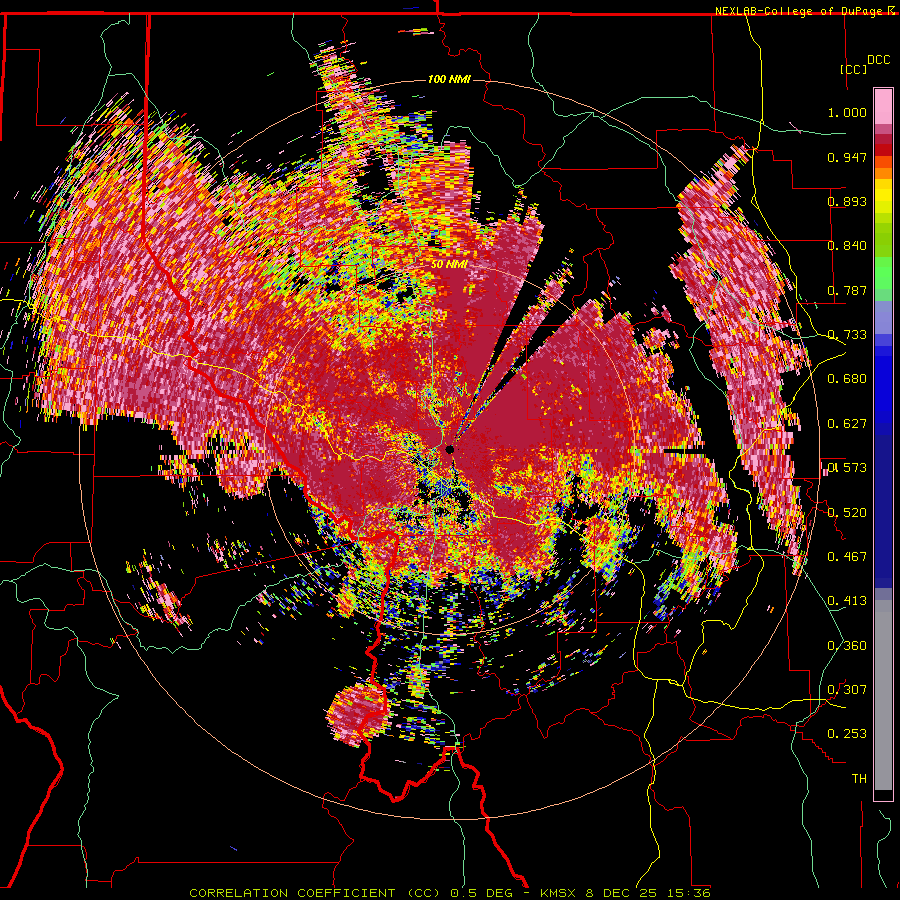The width and height of the screenshot is (900, 900).
Task: Click the 0.253 legend value
Action: coord(847,734)
